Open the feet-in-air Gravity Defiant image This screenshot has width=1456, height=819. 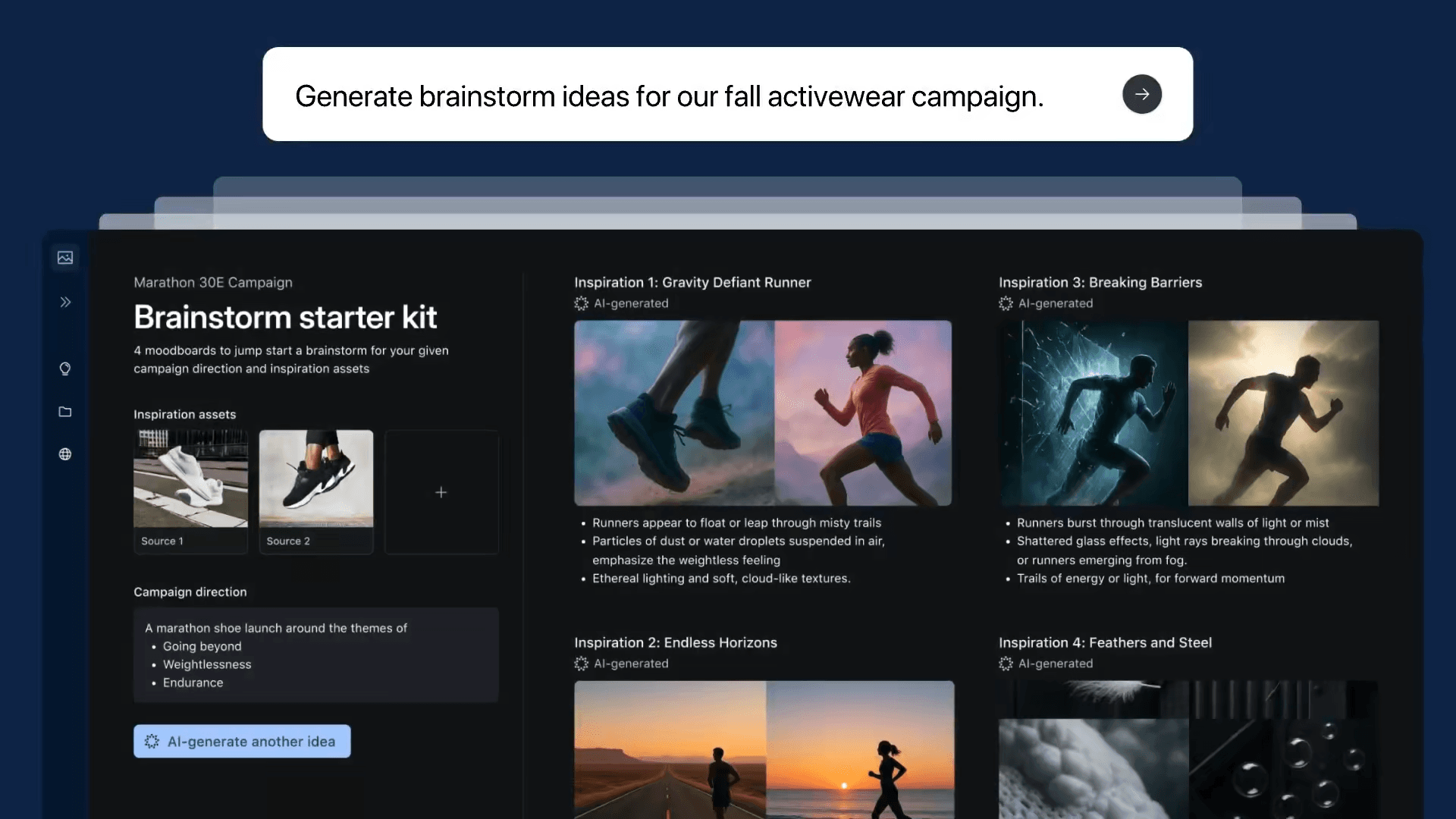coord(674,413)
